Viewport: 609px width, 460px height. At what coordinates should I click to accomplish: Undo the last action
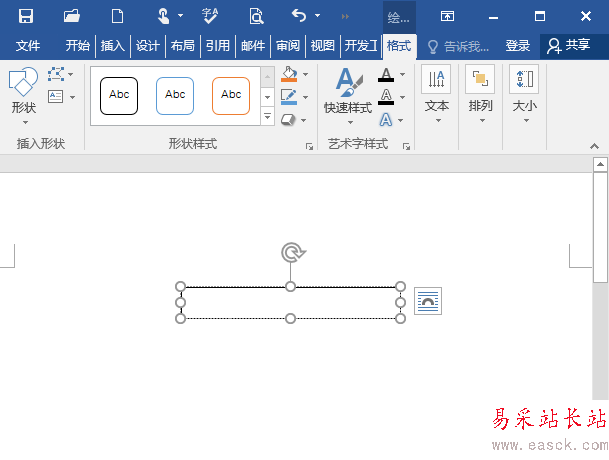click(x=299, y=16)
